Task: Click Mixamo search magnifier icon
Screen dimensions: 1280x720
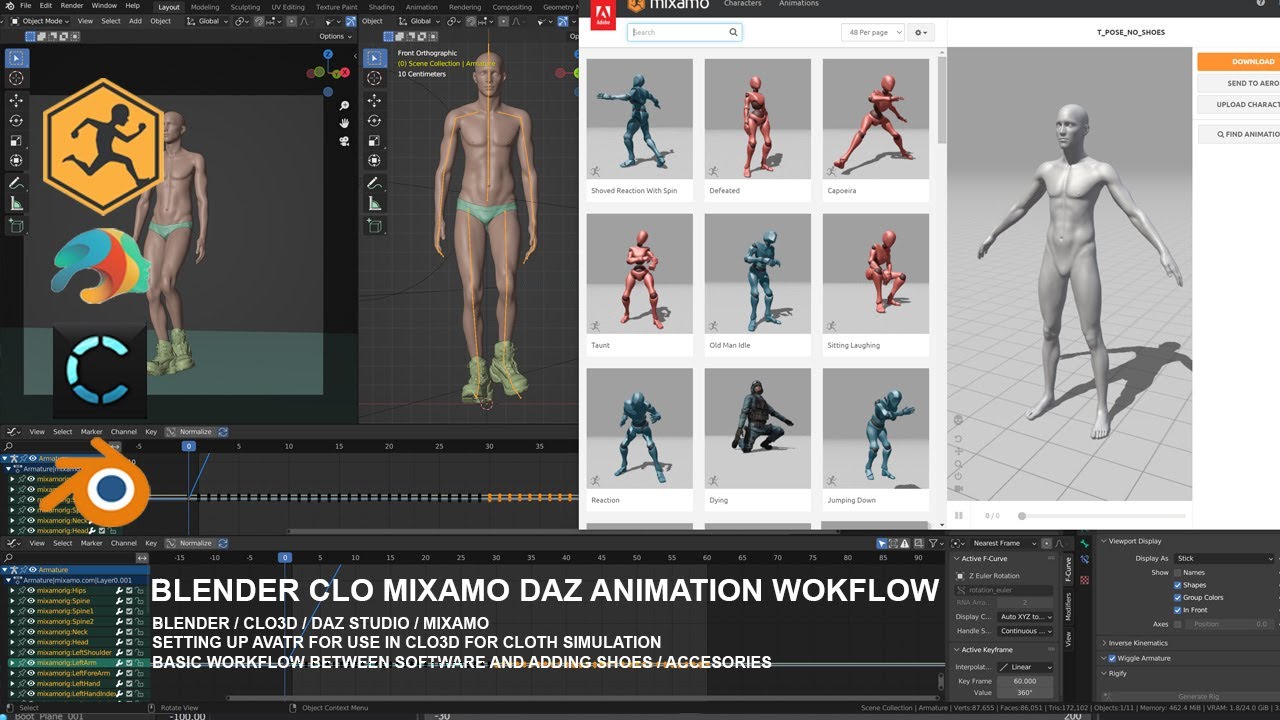Action: pos(733,32)
